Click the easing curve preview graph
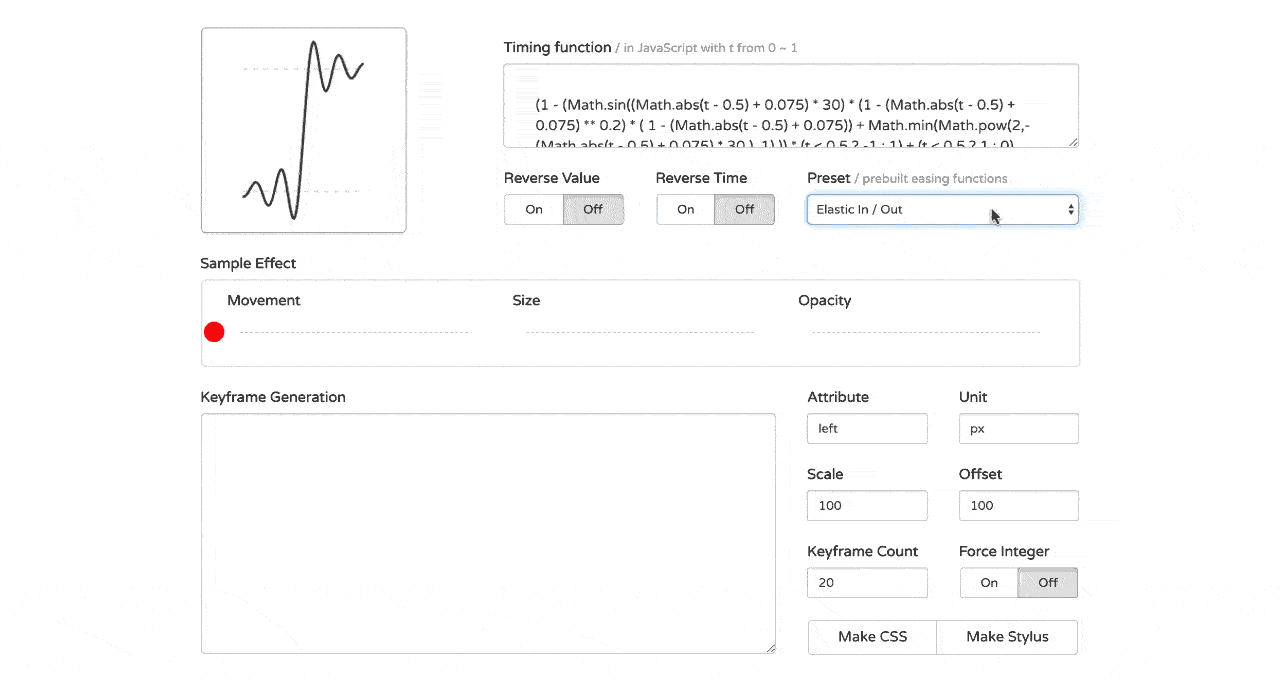Image resolution: width=1280 pixels, height=680 pixels. tap(304, 130)
